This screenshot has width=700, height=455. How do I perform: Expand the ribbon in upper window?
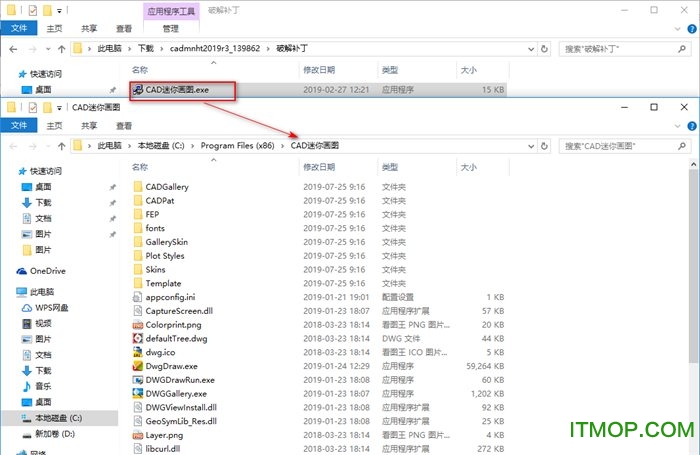tap(677, 29)
